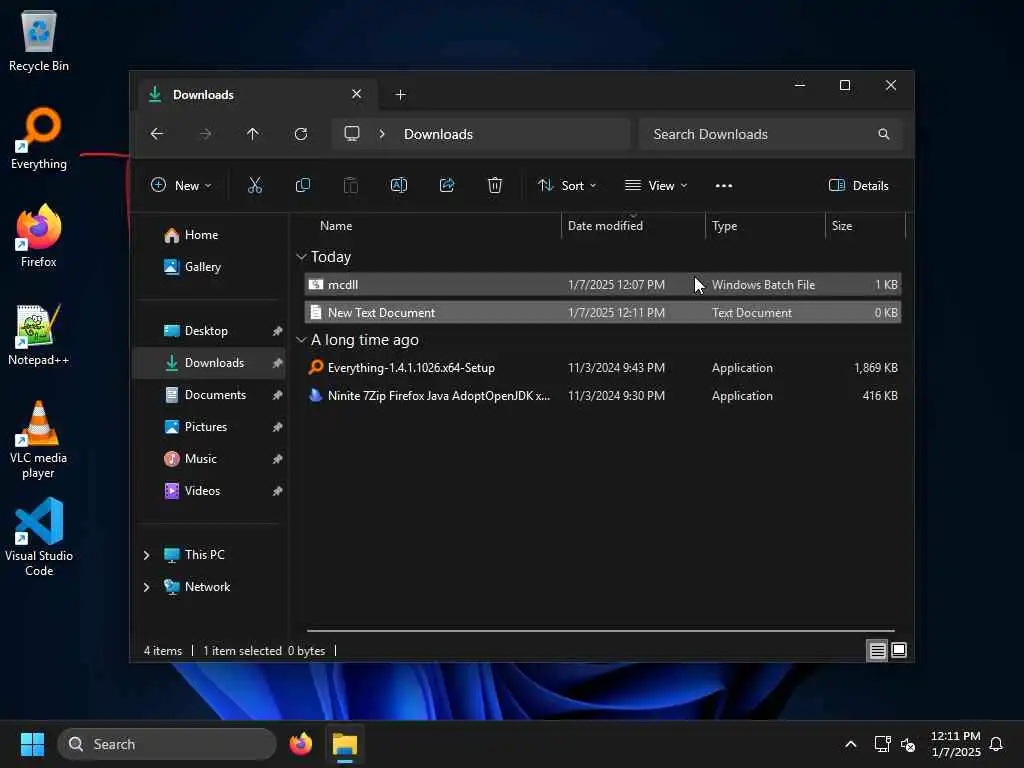Open the Sort dropdown
The image size is (1024, 768).
pos(567,185)
